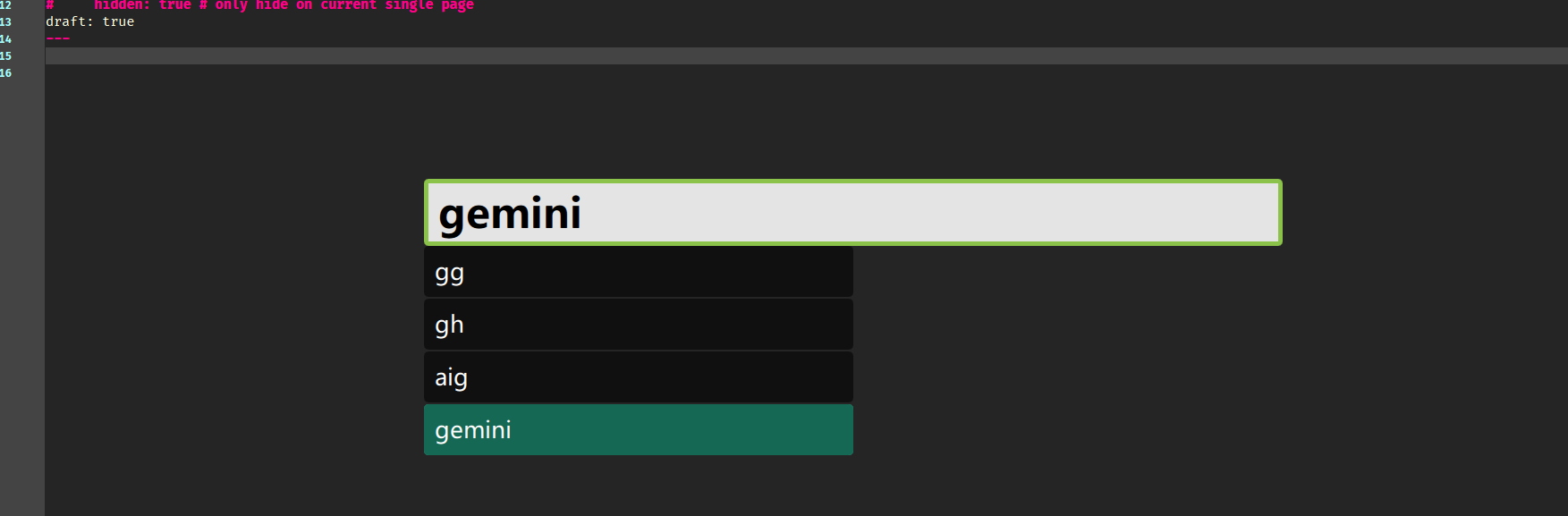Image resolution: width=1568 pixels, height=516 pixels.
Task: Click line number 13 in the gutter
Action: [5, 21]
